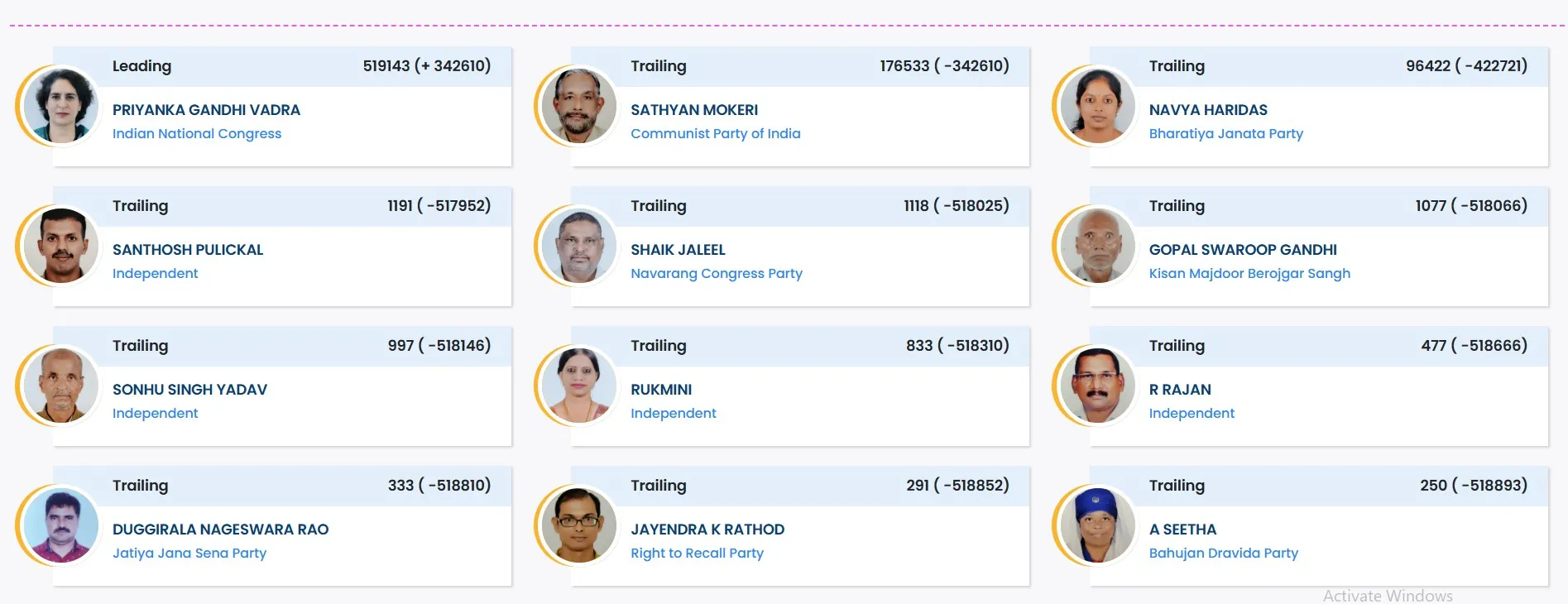Image resolution: width=1568 pixels, height=604 pixels.
Task: Click the Bharatiya Janata Party label
Action: coord(1225,134)
